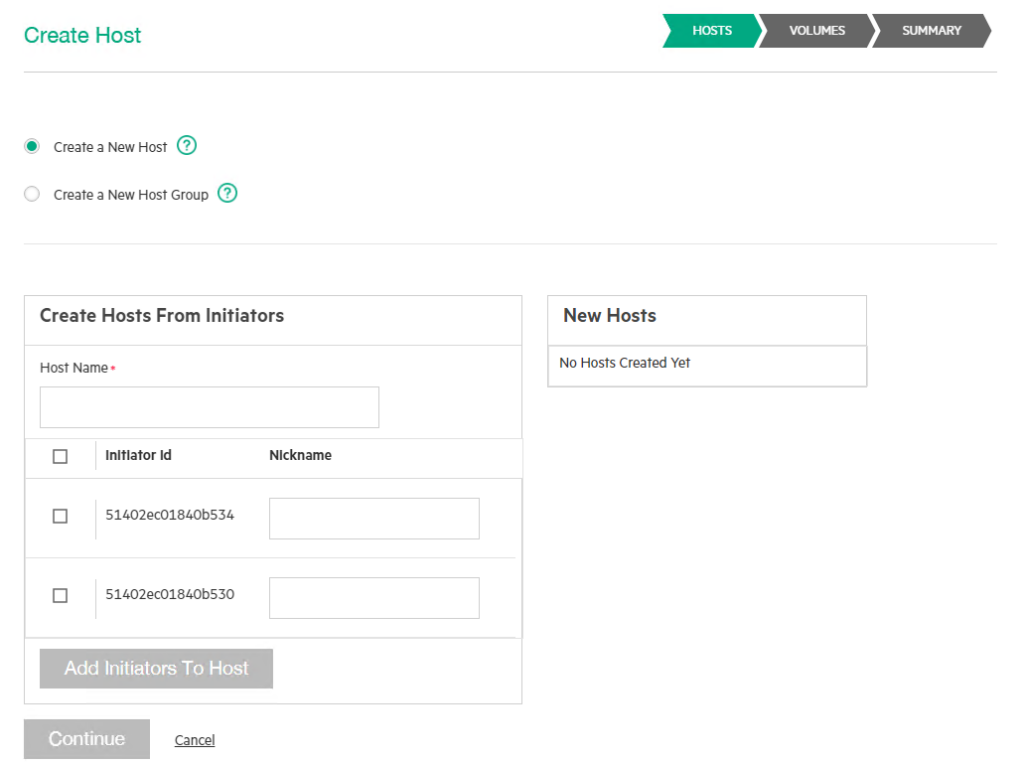Click Nickname field for initiator 51402ec01840b534
The width and height of the screenshot is (1024, 764).
pyautogui.click(x=374, y=518)
